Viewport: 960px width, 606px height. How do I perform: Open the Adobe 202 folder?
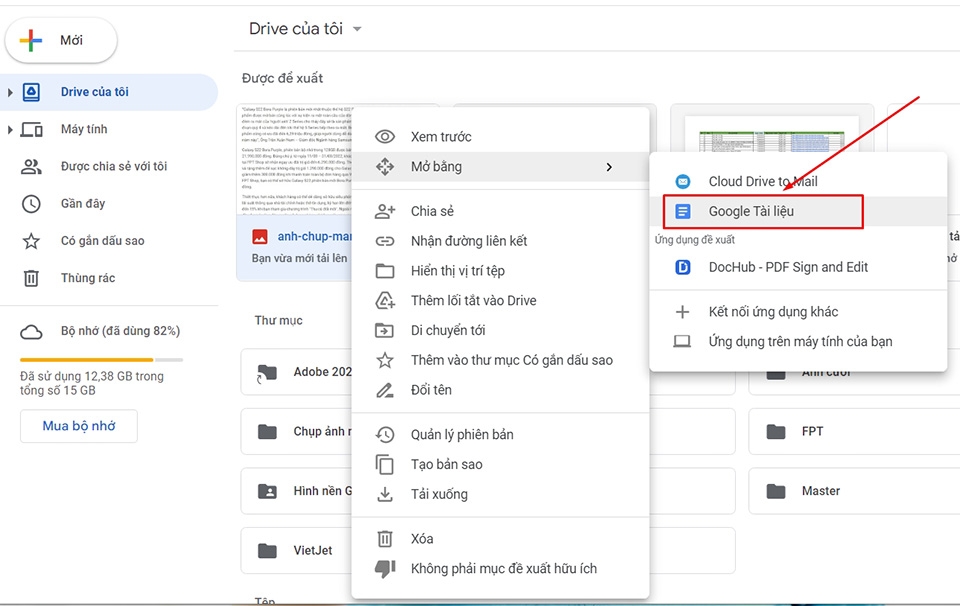click(297, 372)
